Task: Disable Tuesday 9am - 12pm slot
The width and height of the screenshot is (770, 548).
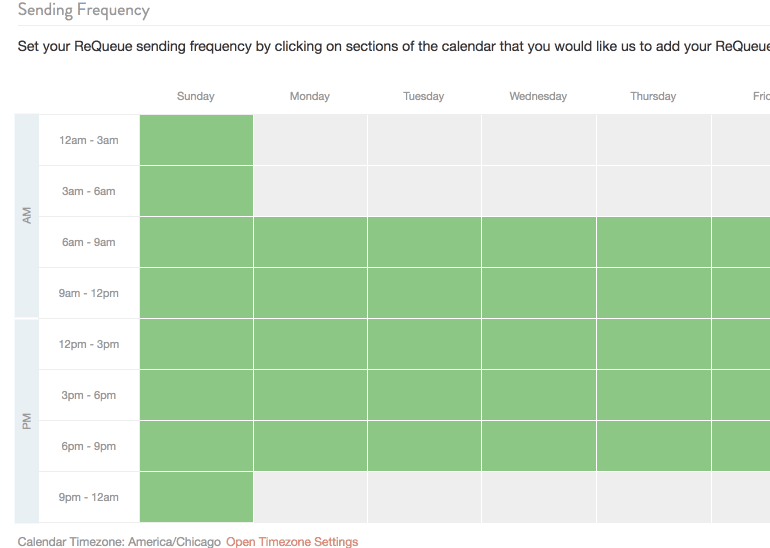Action: (x=424, y=293)
